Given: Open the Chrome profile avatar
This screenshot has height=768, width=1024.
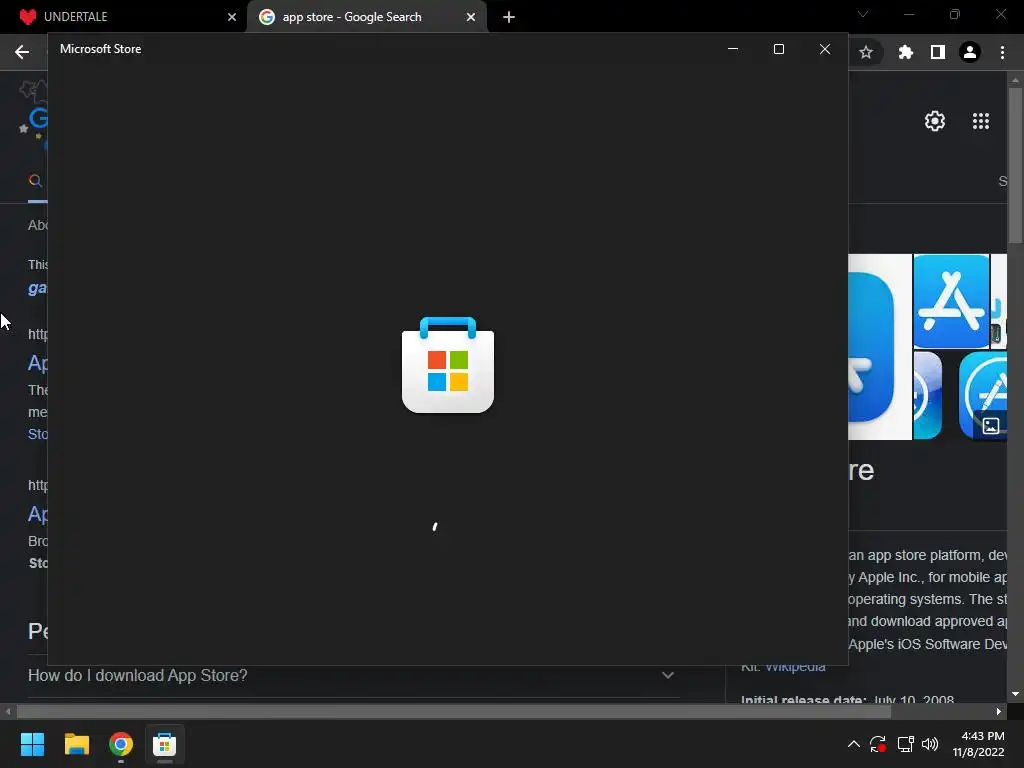Looking at the screenshot, I should point(970,52).
